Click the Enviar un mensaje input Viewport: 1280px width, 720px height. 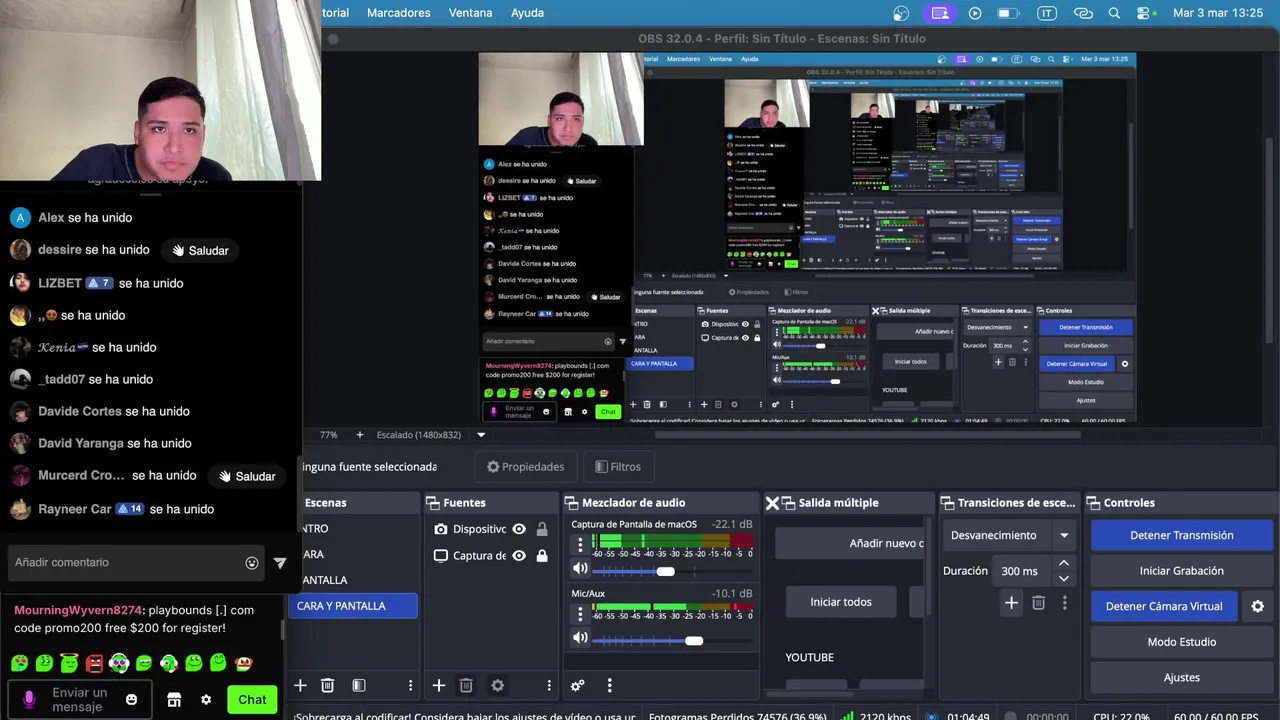(x=80, y=700)
